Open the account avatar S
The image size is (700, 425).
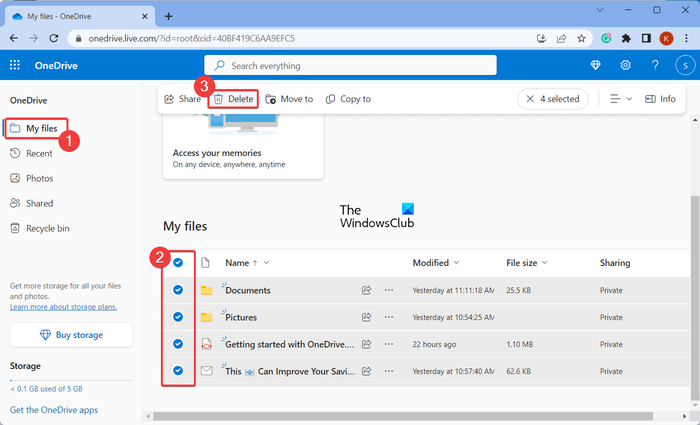pyautogui.click(x=685, y=65)
